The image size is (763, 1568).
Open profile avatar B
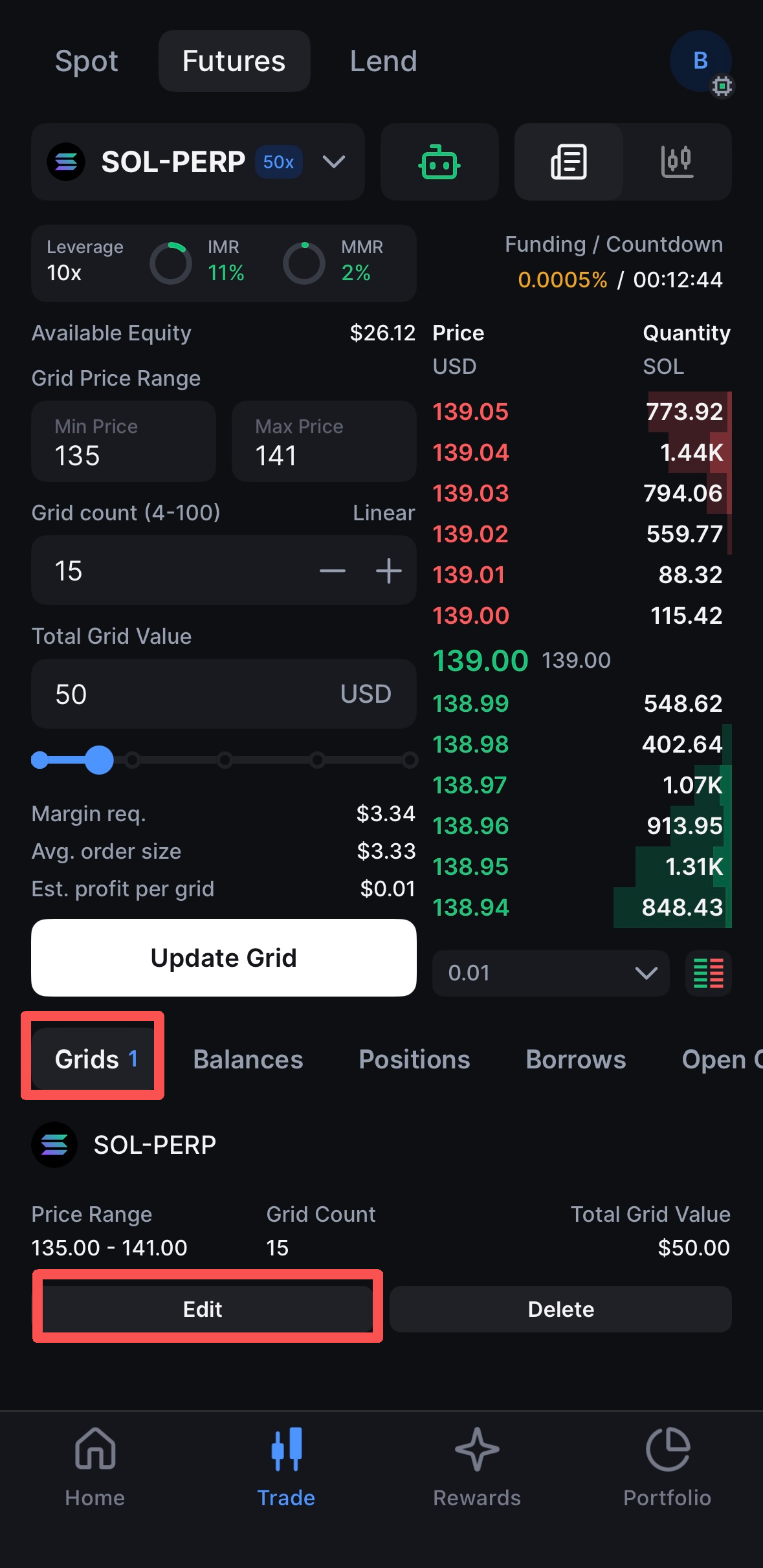[x=700, y=61]
